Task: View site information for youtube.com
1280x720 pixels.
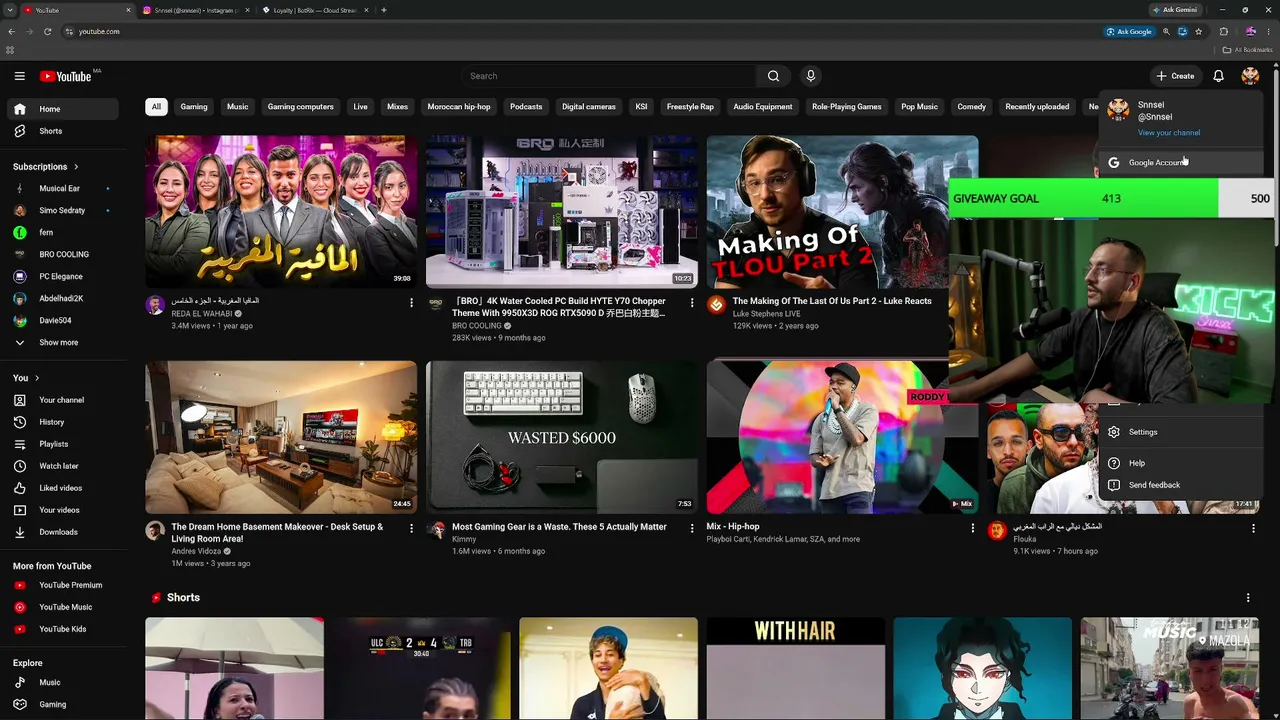Action: coord(69,32)
